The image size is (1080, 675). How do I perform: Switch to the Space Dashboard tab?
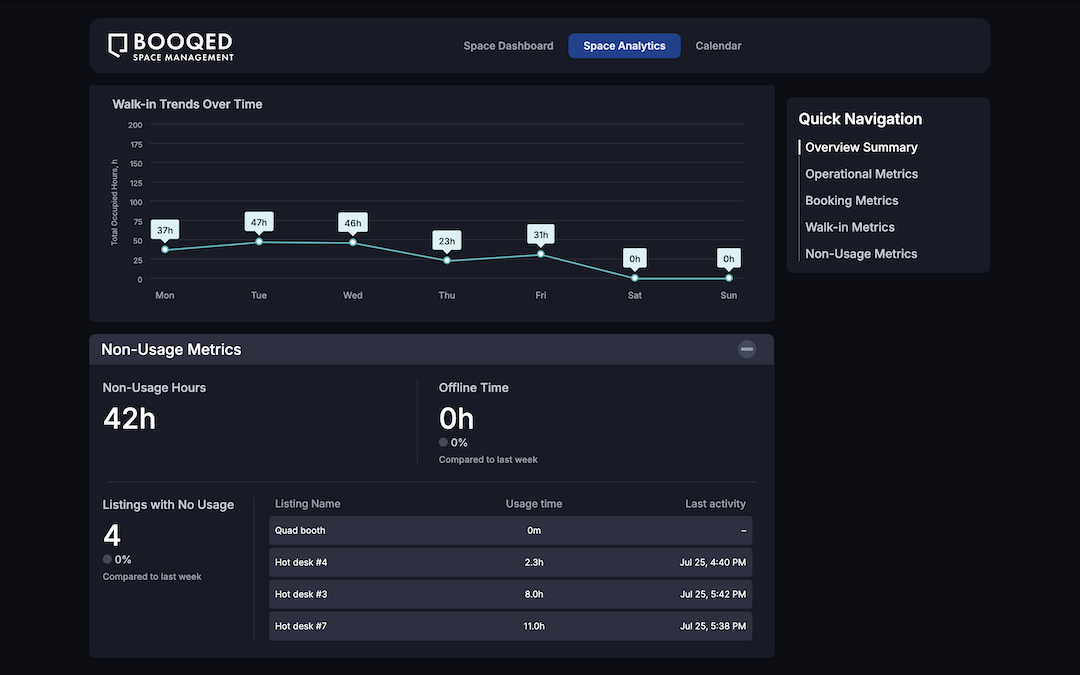(x=508, y=45)
